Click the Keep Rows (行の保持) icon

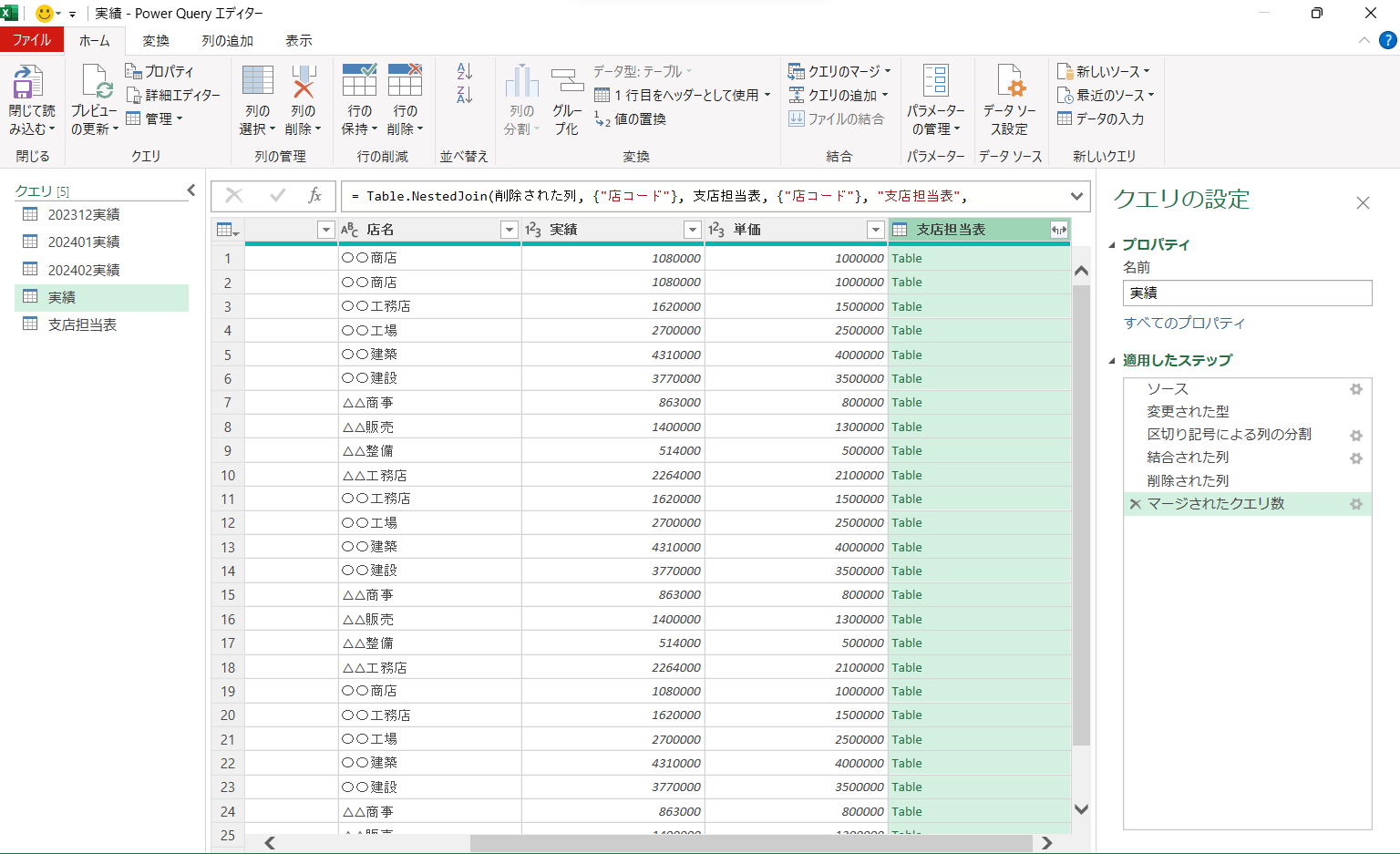tap(359, 80)
